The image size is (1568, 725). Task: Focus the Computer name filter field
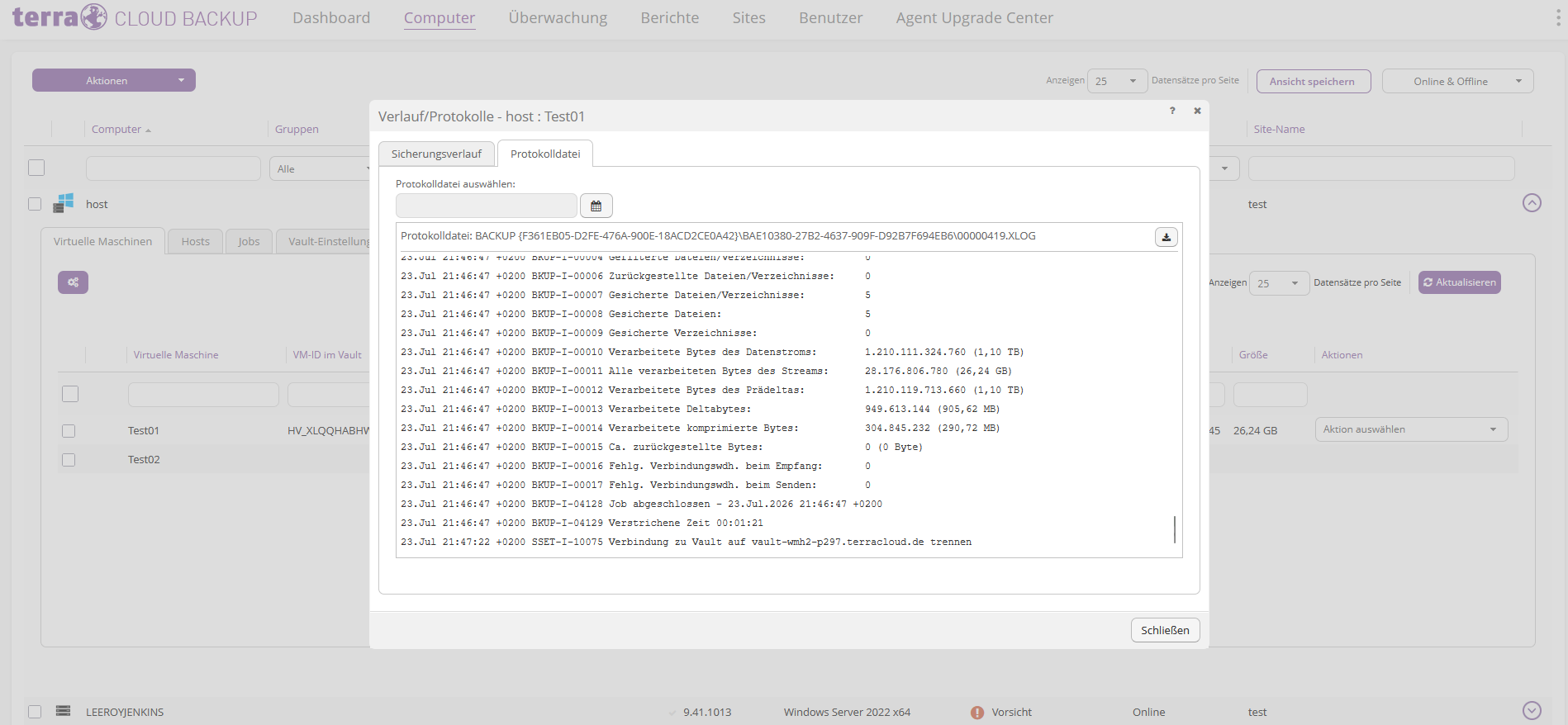pos(173,168)
